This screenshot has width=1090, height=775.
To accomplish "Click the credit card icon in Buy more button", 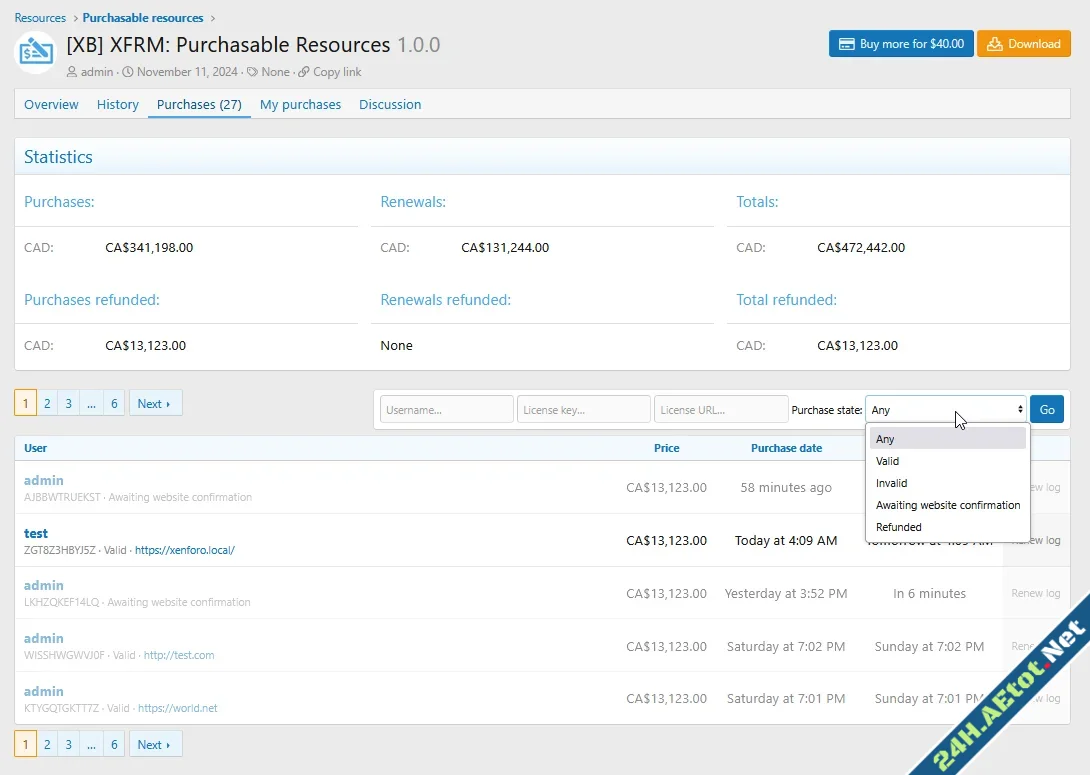I will 847,43.
